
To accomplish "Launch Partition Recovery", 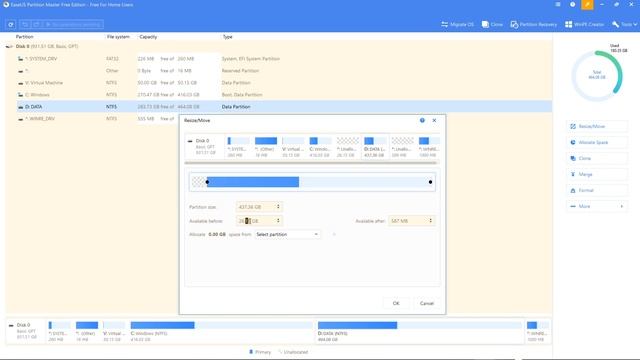I will coord(533,24).
